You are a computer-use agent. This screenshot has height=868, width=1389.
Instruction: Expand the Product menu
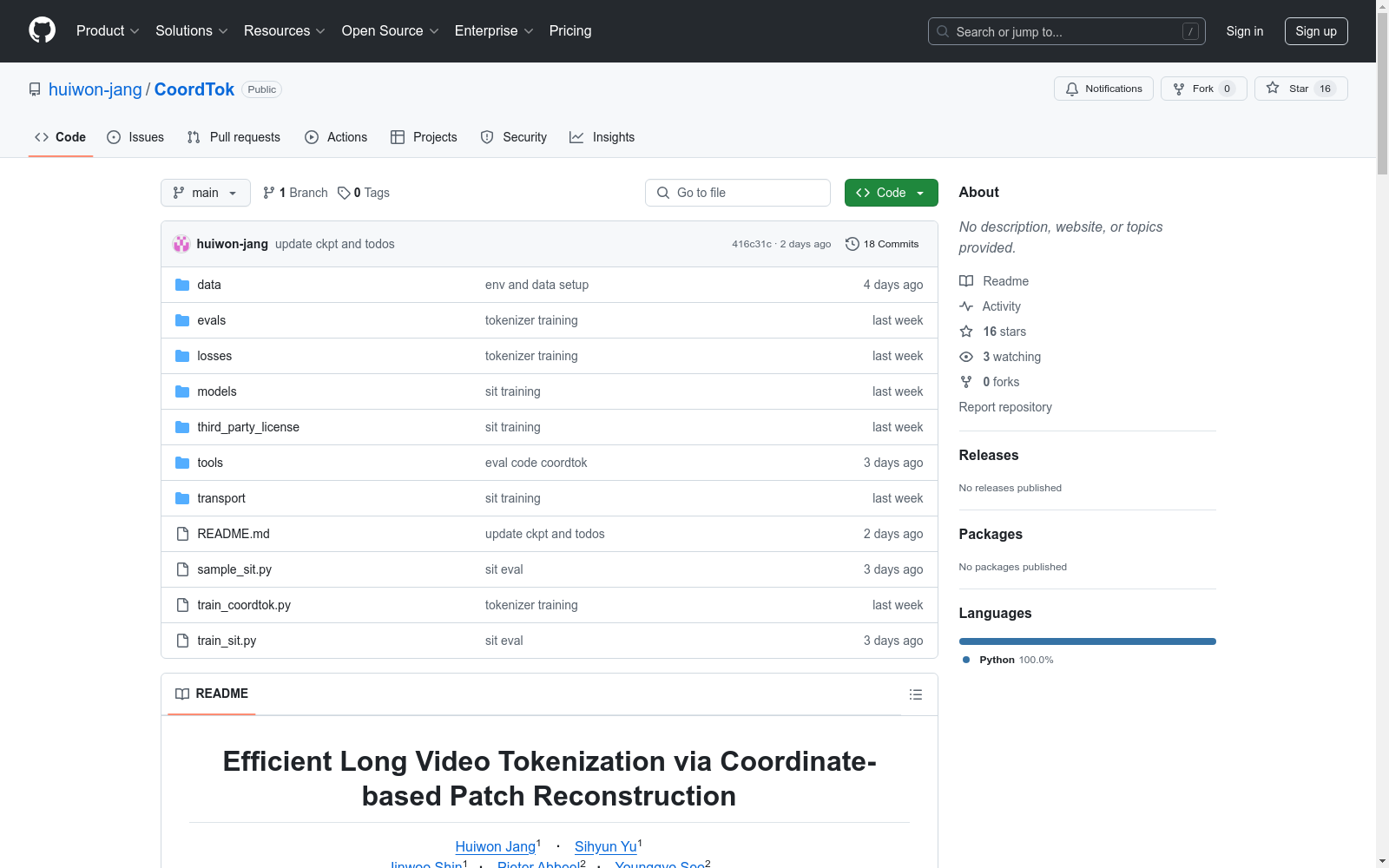108,30
